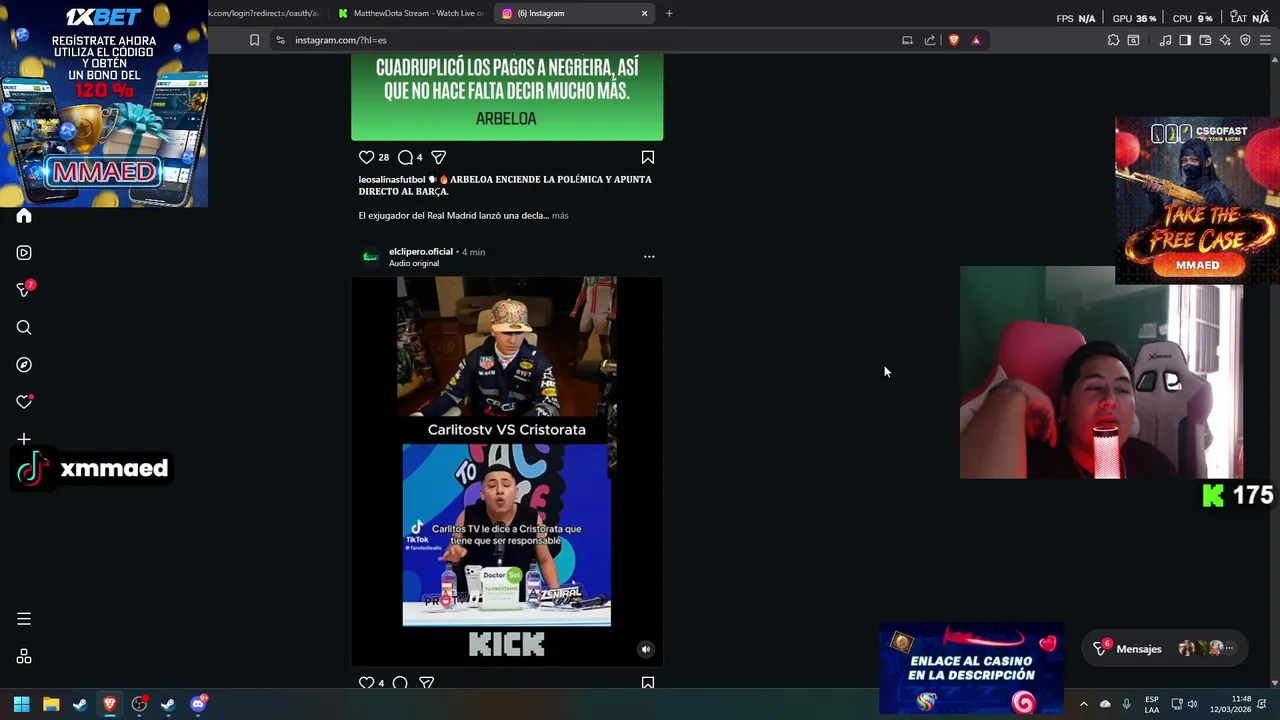This screenshot has width=1280, height=720.
Task: Go to Instagram Home from the sidebar
Action: tap(24, 216)
